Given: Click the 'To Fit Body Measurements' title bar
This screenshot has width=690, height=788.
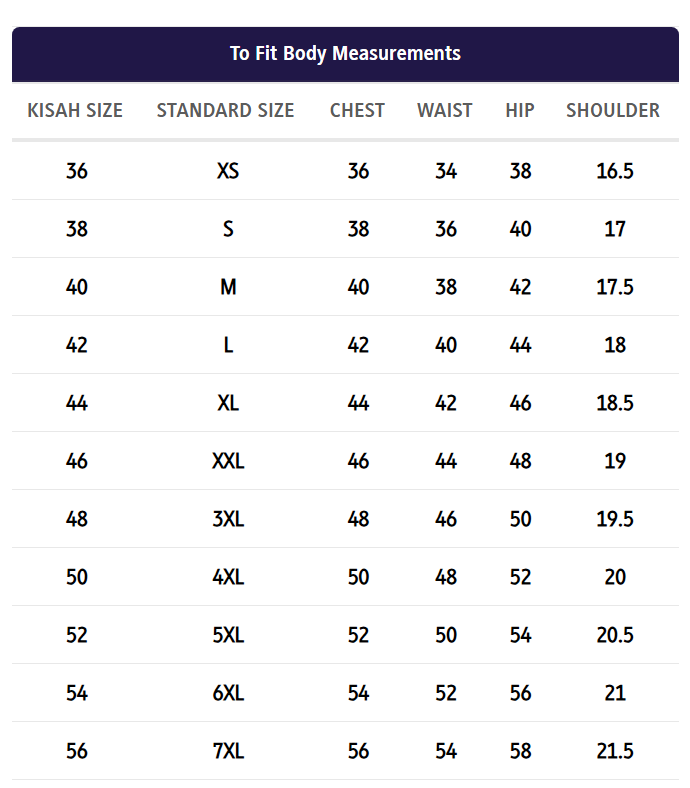Looking at the screenshot, I should [345, 53].
